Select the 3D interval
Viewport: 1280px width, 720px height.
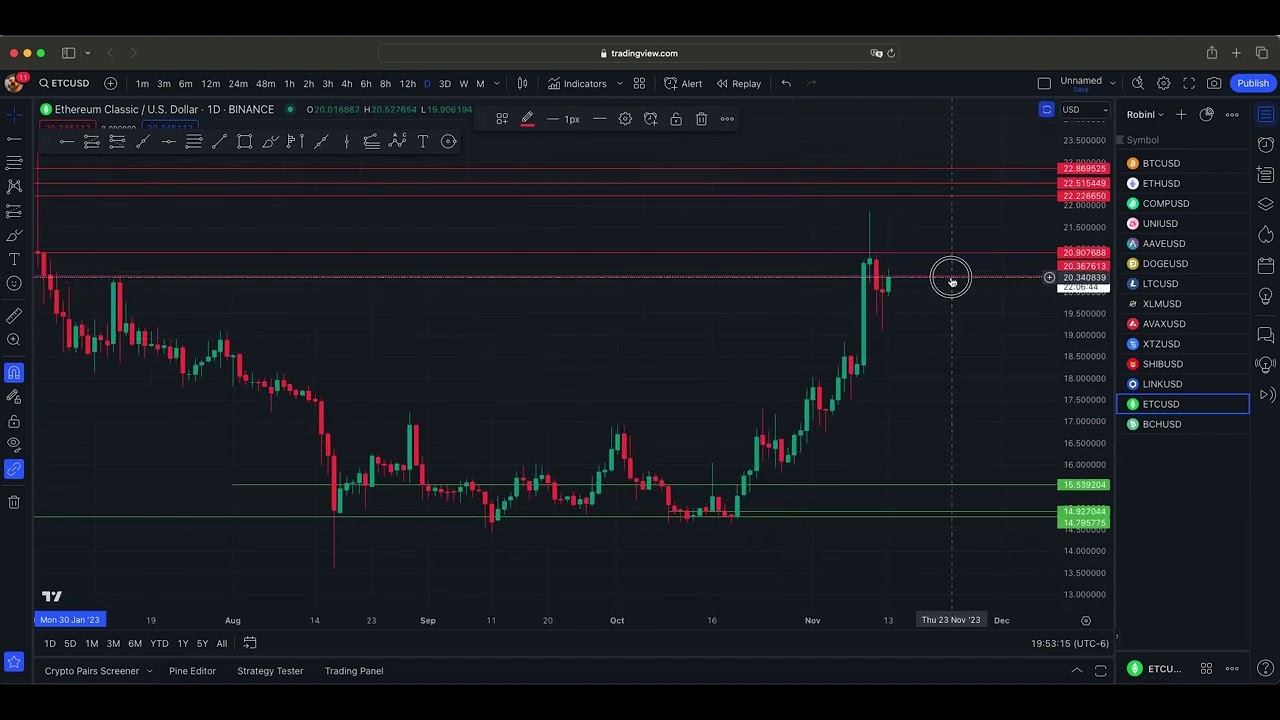tap(445, 83)
